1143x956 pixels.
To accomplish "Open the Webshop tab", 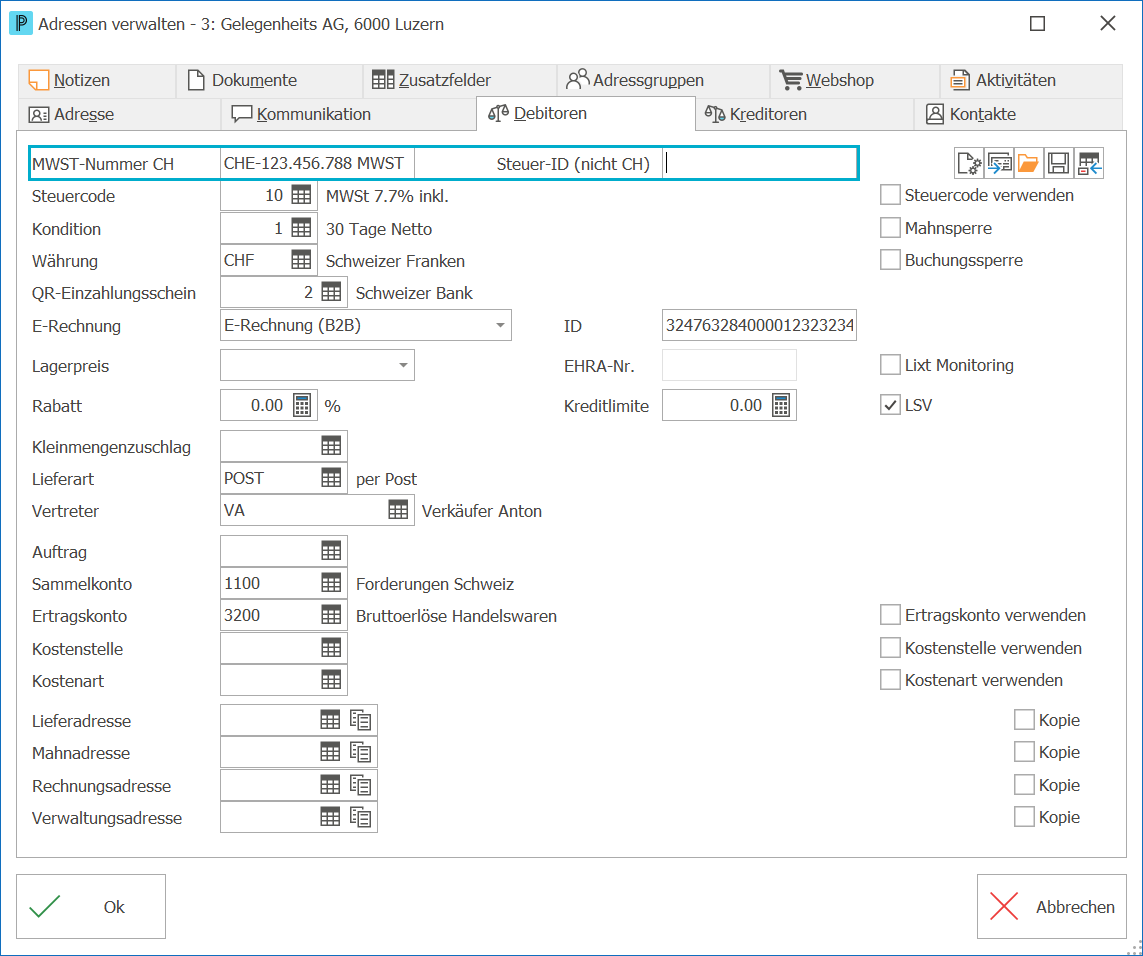I will tap(854, 80).
